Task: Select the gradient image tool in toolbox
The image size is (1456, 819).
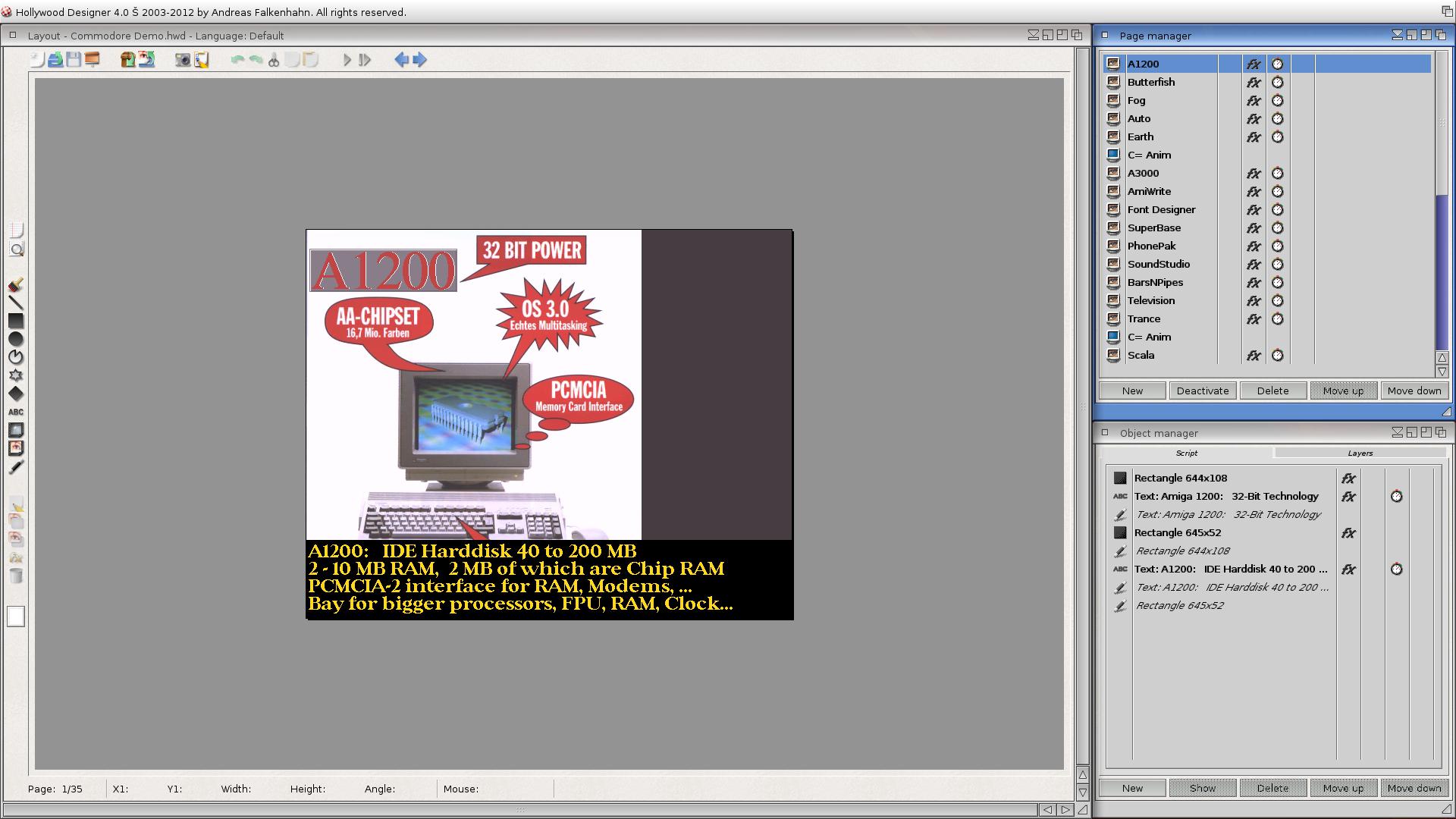Action: click(16, 430)
